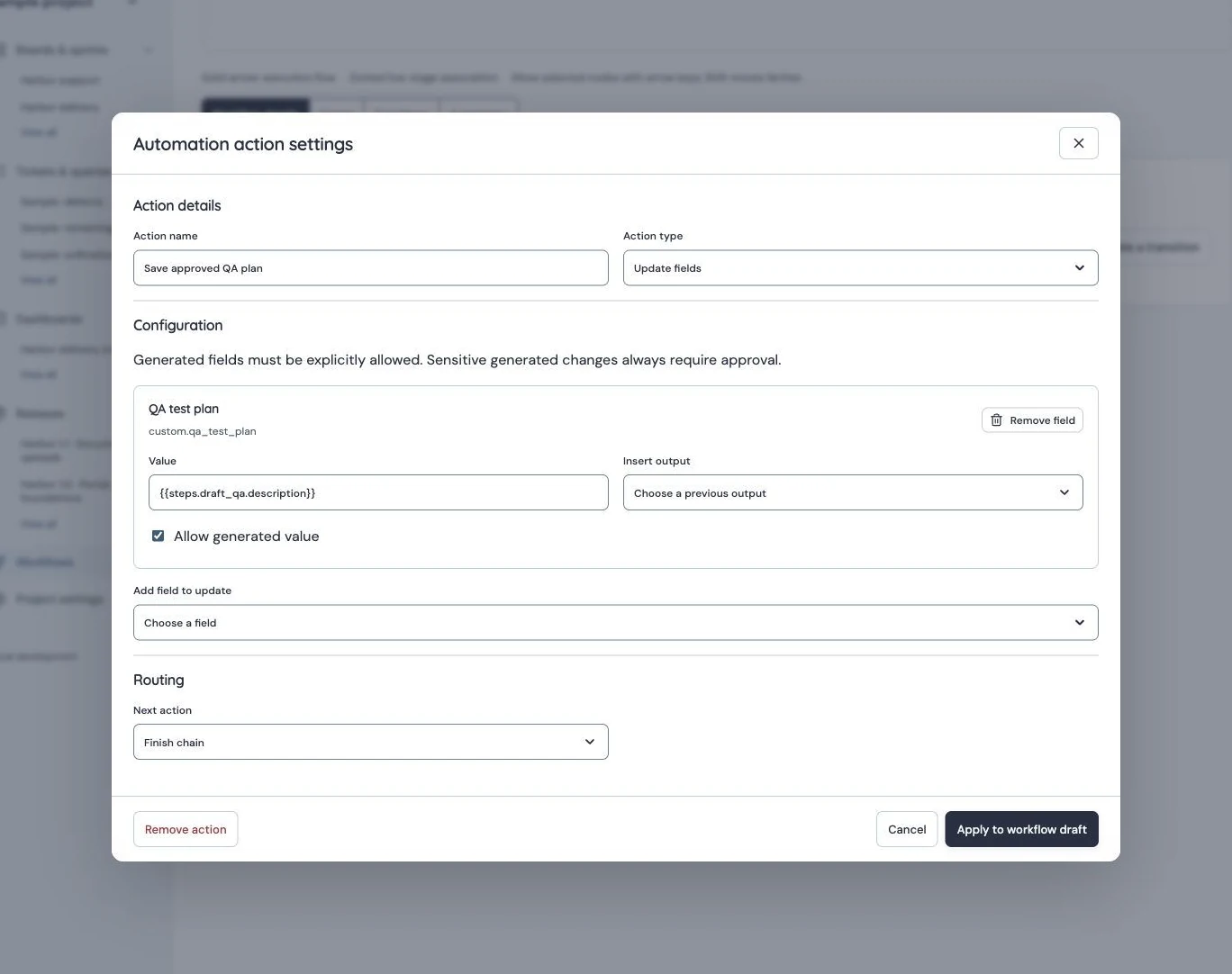Click the "Generated fields must be explicitly allowed" note
This screenshot has height=974, width=1232.
pyautogui.click(x=457, y=360)
